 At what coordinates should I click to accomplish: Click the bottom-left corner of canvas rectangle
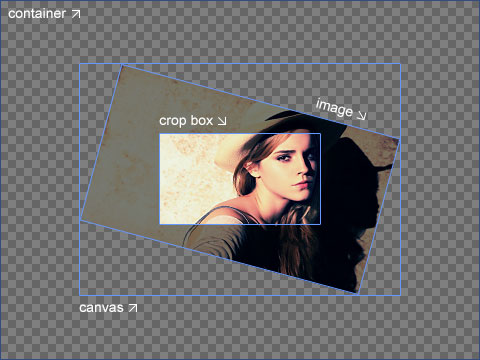(x=80, y=295)
